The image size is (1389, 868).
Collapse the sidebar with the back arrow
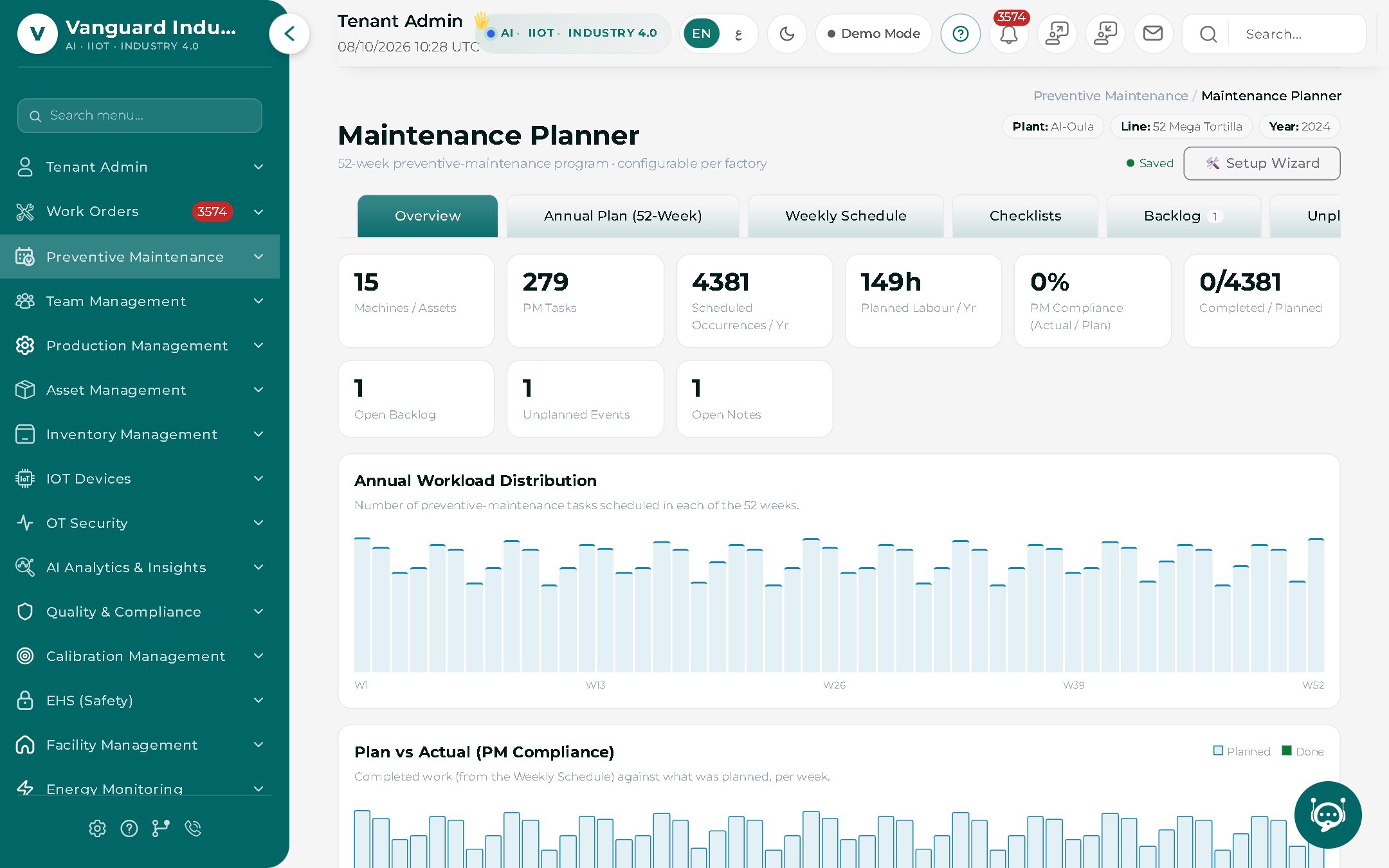pyautogui.click(x=289, y=33)
